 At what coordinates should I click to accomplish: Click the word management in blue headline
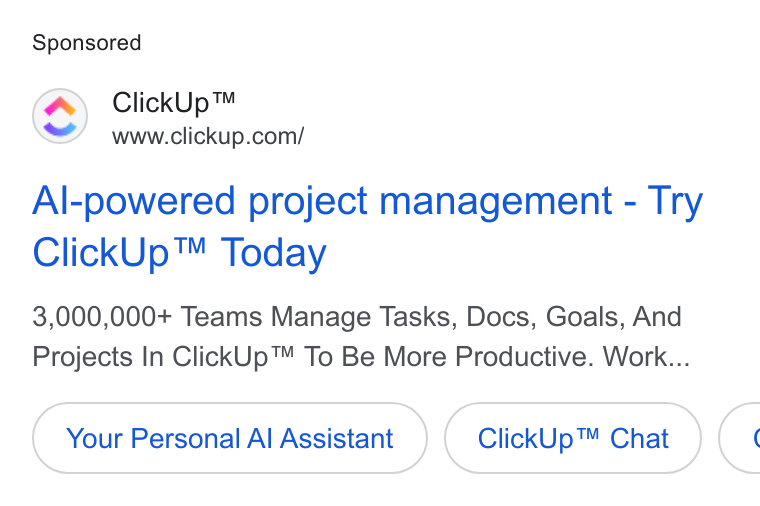point(495,201)
